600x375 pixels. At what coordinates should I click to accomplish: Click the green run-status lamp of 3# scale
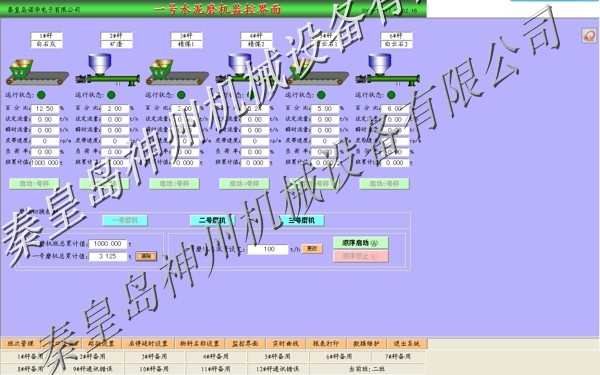(181, 95)
